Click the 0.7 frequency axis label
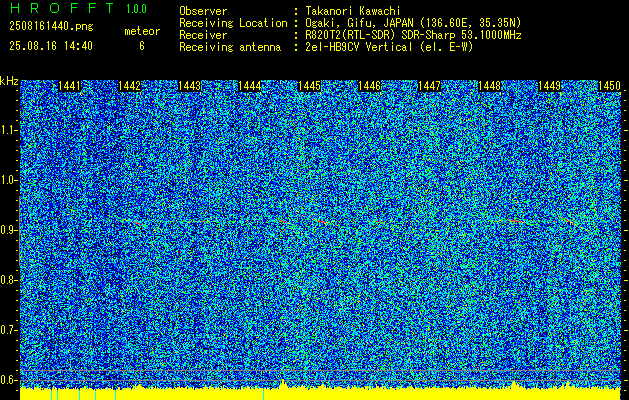629x400 pixels. point(7,330)
